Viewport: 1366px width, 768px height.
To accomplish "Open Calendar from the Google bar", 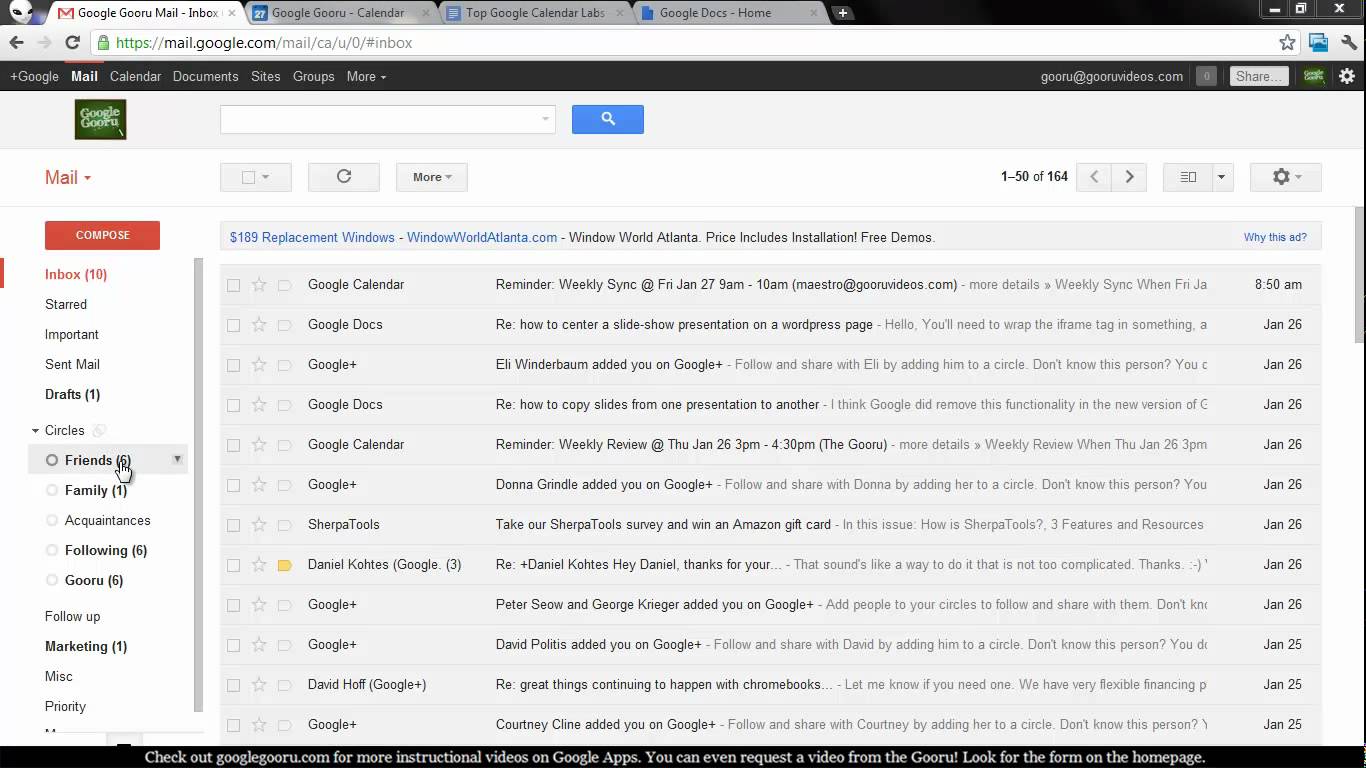I will [x=135, y=76].
